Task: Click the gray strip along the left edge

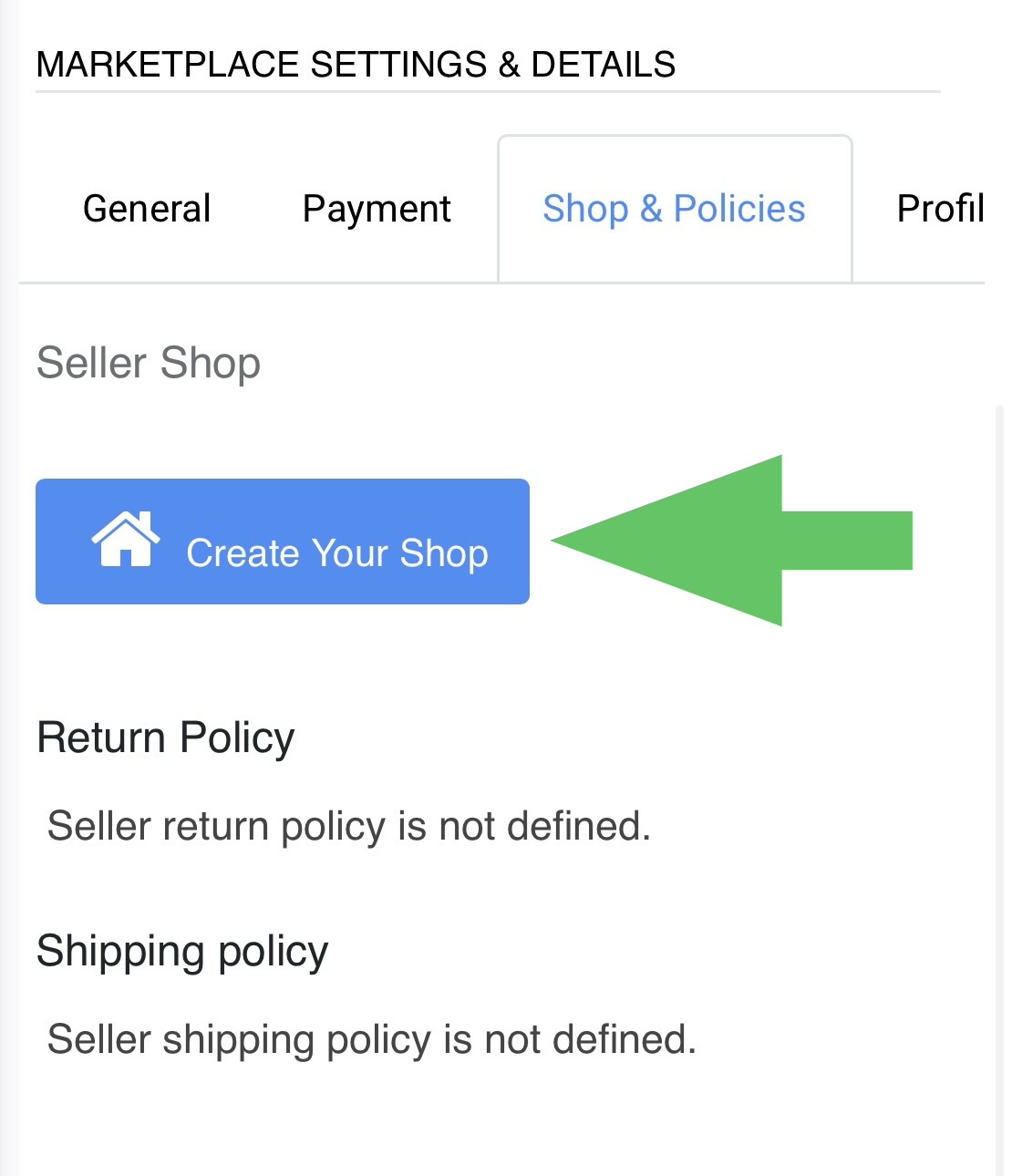Action: (8, 638)
